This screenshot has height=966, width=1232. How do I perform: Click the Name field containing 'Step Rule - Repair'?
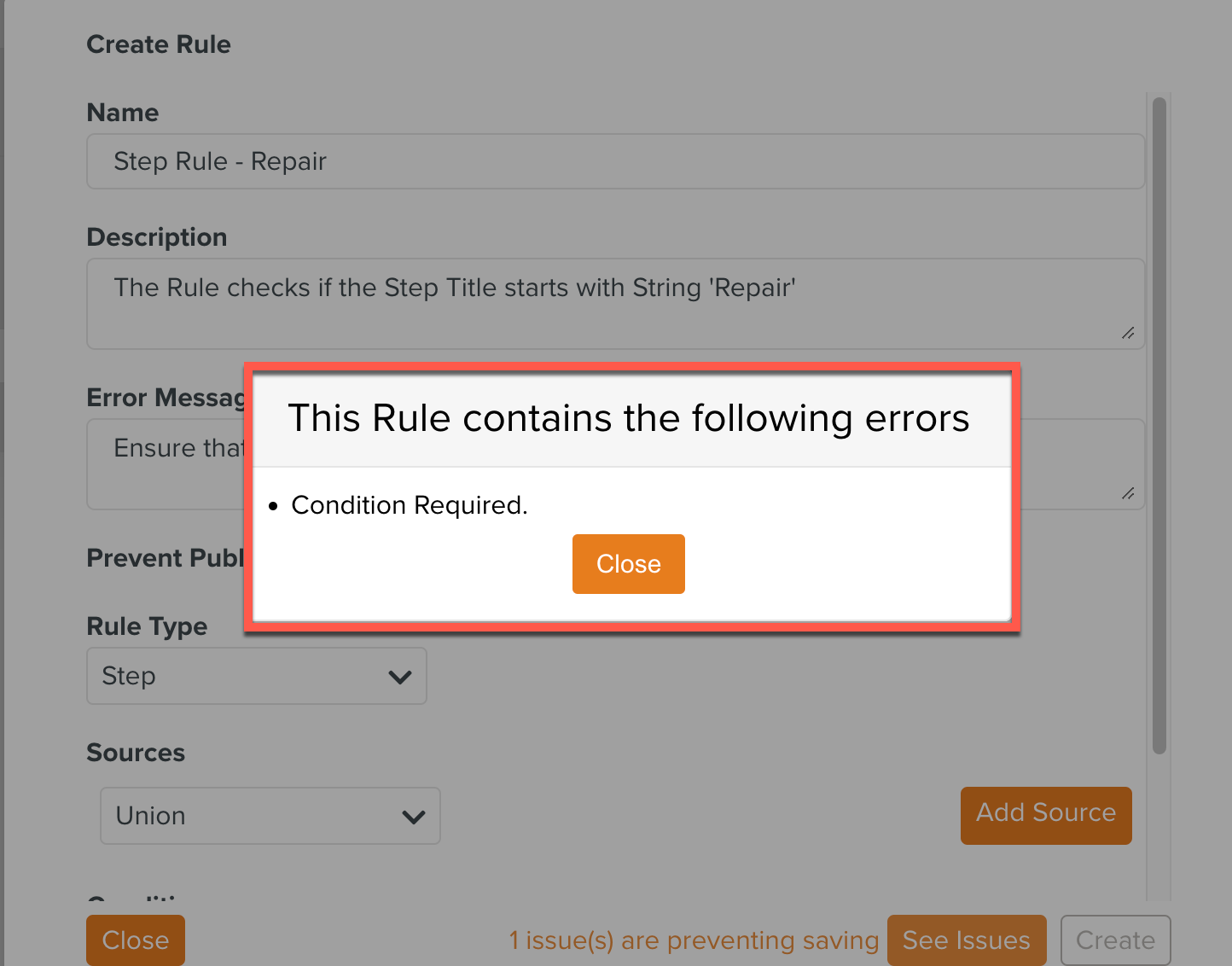614,161
